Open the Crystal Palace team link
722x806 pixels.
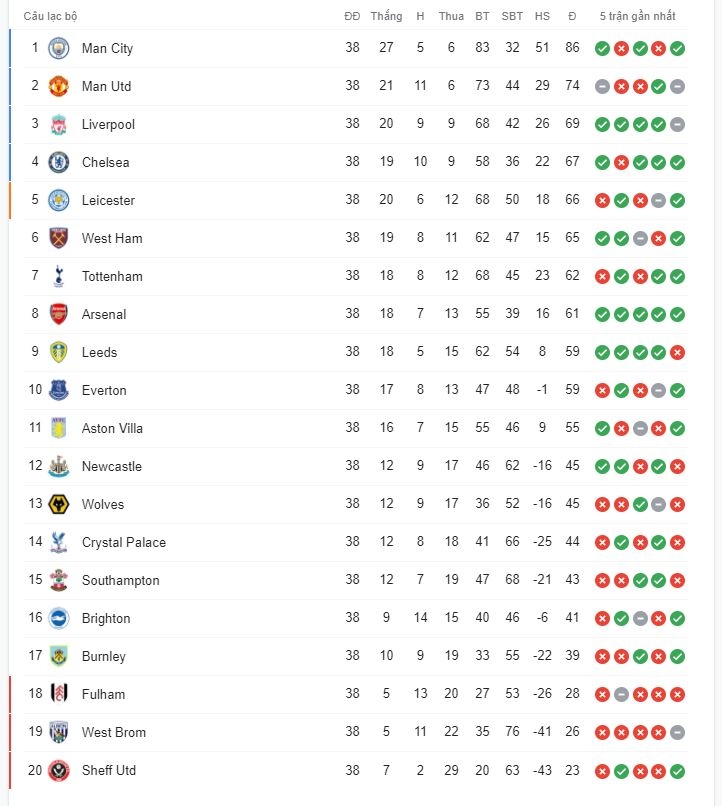[x=124, y=542]
